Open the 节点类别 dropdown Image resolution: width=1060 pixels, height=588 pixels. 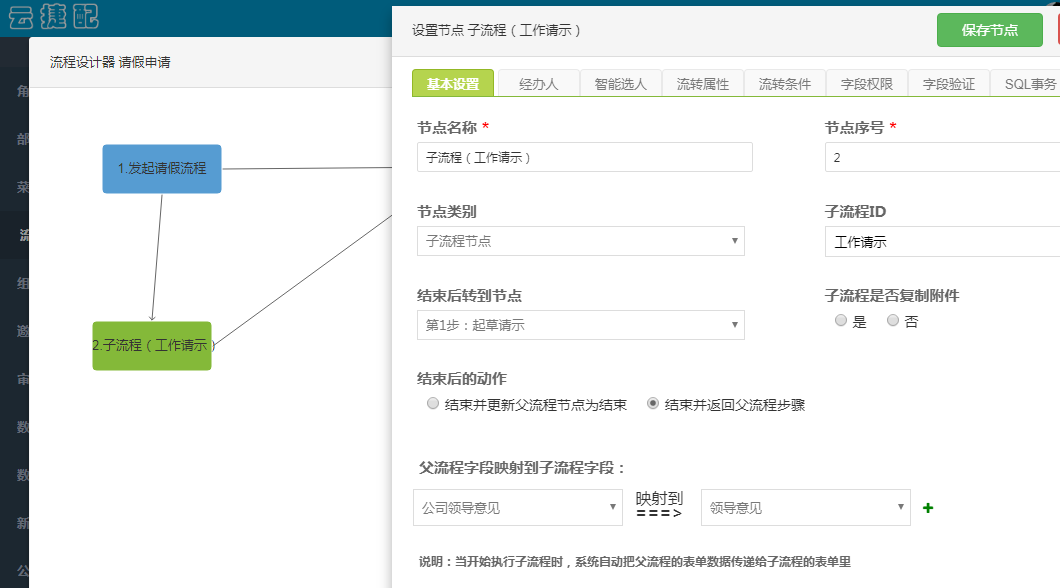pos(580,241)
